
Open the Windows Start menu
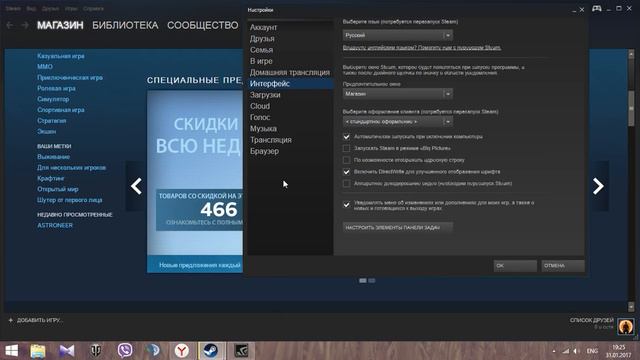point(11,351)
